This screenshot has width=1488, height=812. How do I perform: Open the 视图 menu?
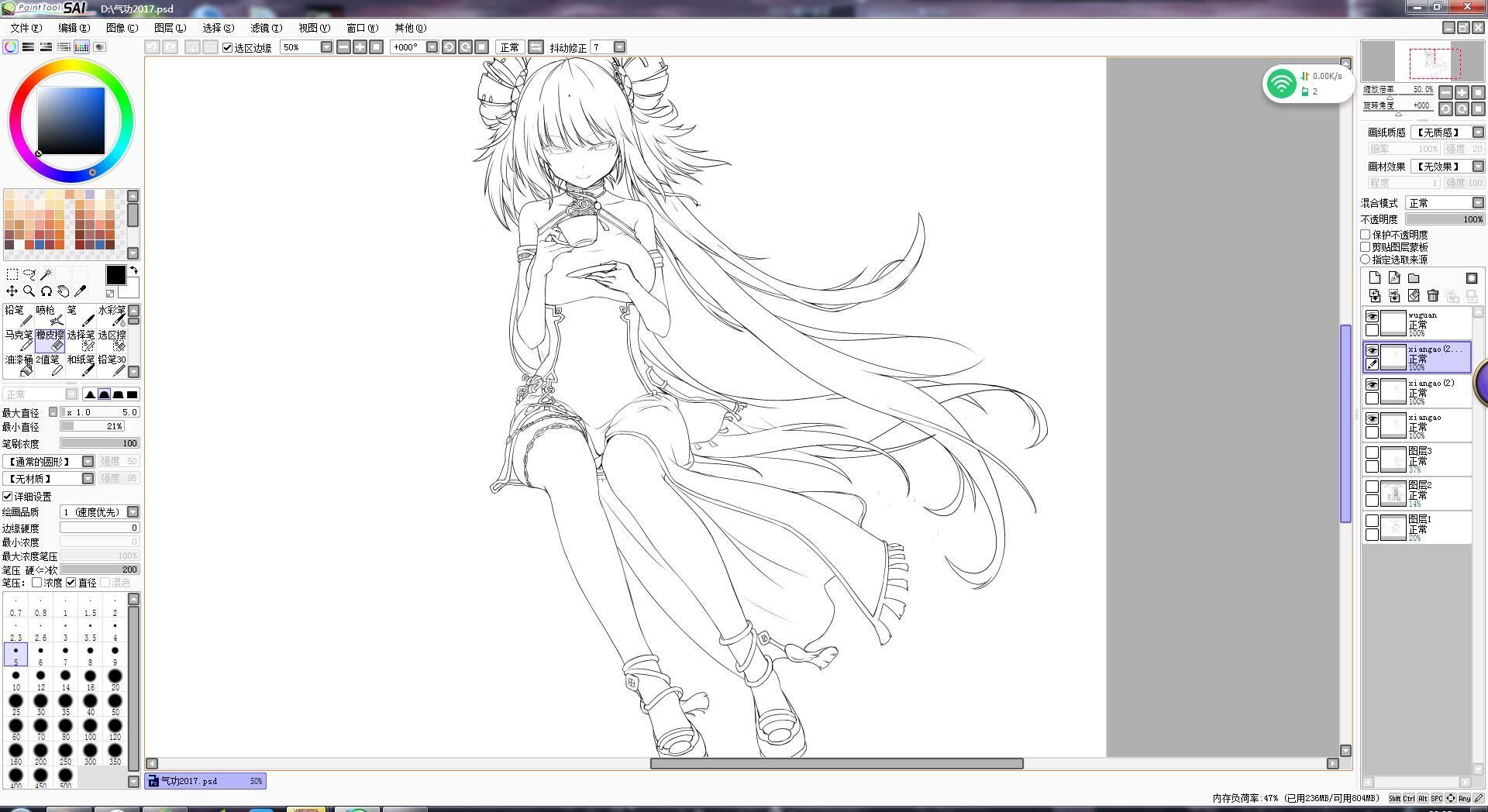[314, 28]
